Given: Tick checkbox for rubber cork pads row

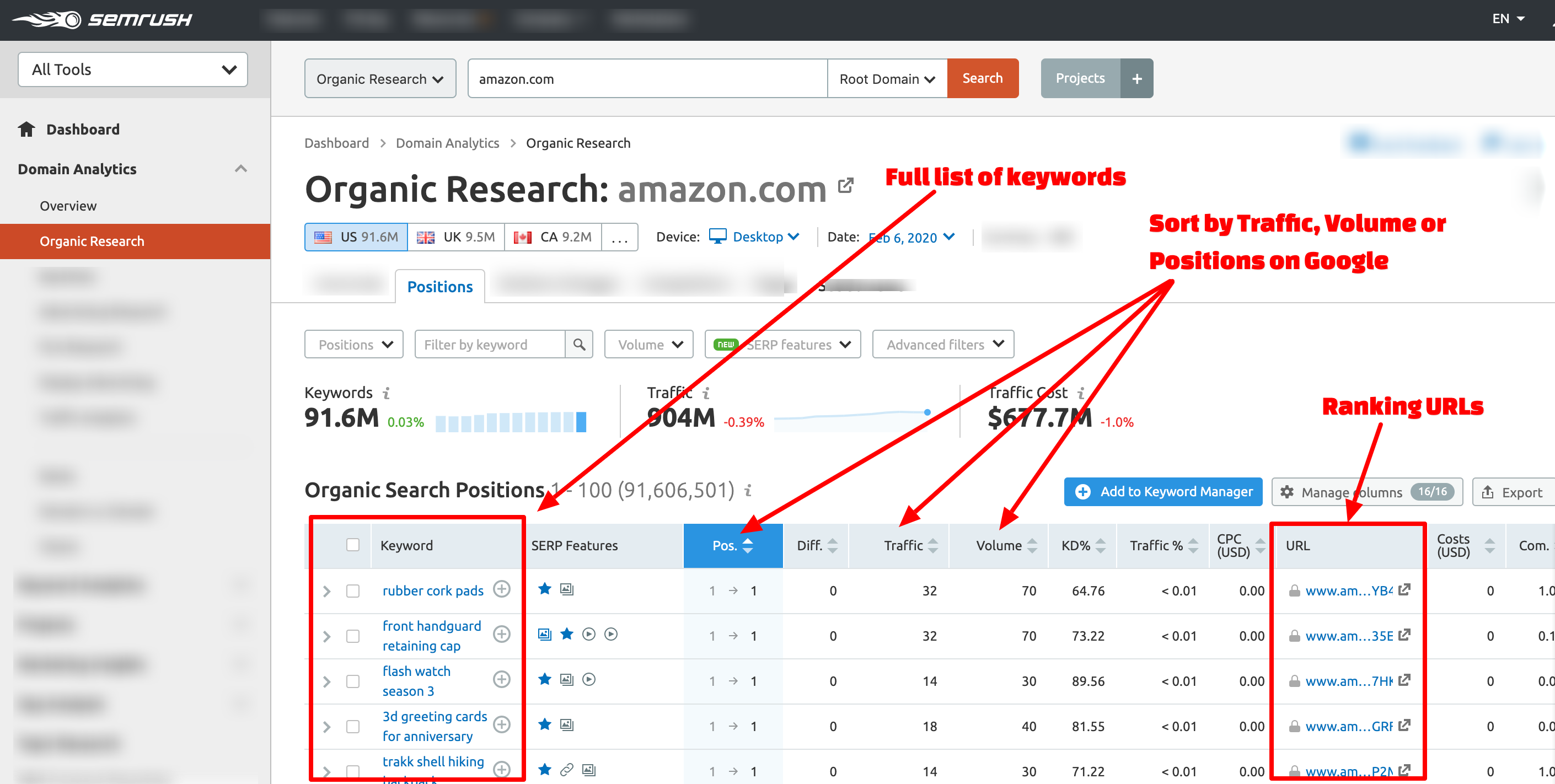Looking at the screenshot, I should coord(352,591).
